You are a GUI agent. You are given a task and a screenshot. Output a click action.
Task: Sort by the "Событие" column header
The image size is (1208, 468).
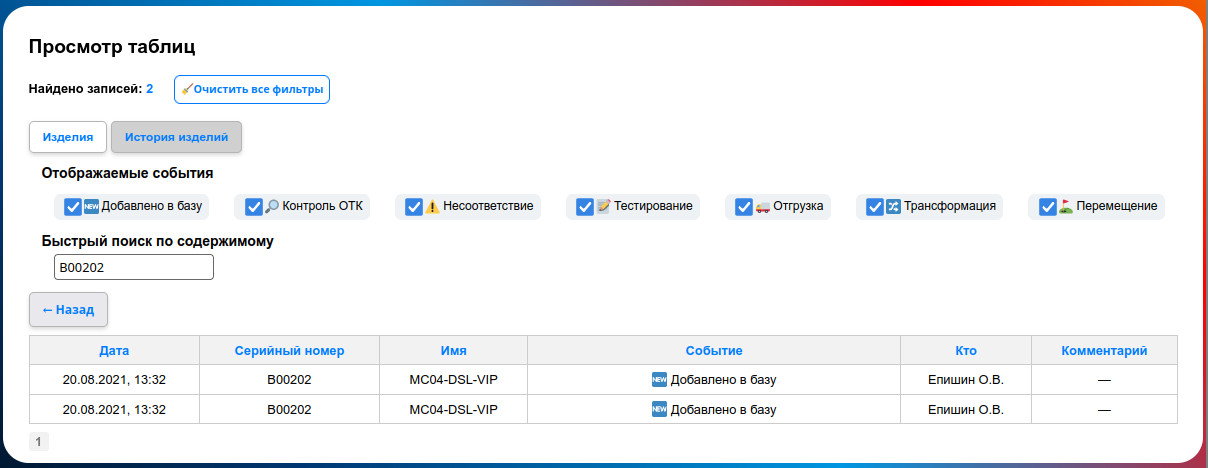pos(714,351)
